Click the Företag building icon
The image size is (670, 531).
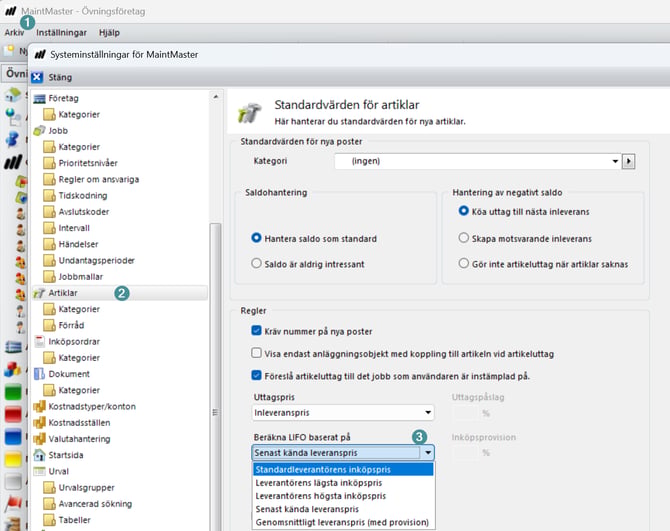click(x=39, y=99)
